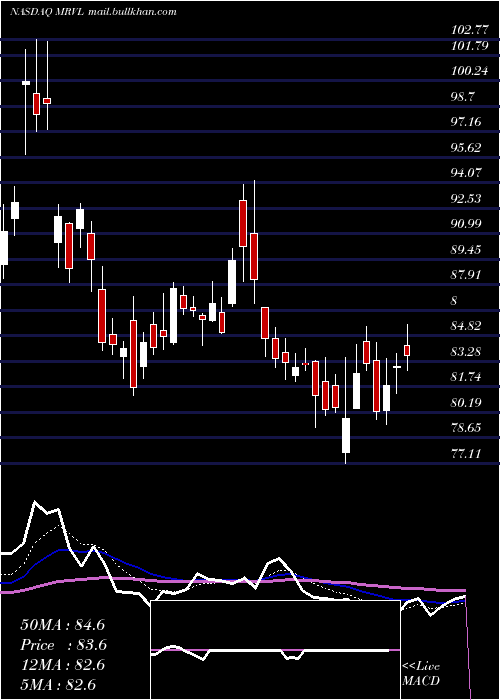This screenshot has height=700, width=500.
Task: Click the Price : 83.6 readout
Action: (x=63, y=645)
